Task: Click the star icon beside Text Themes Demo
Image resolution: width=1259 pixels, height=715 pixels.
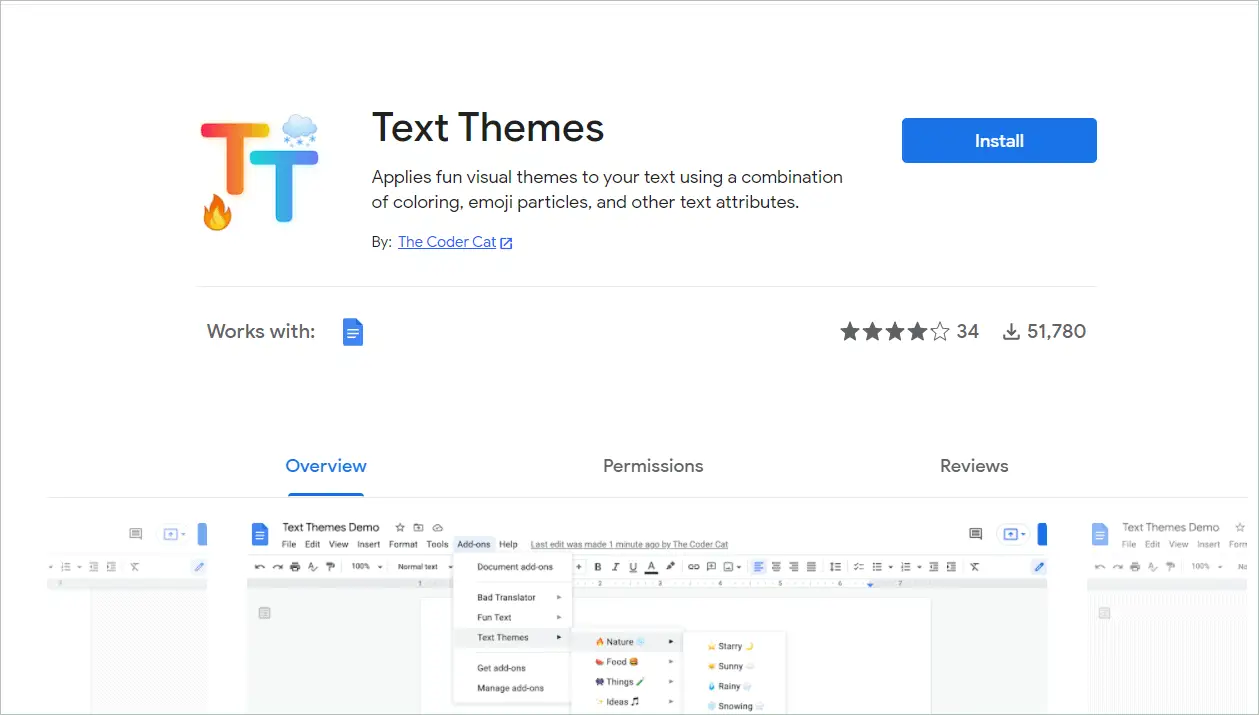Action: click(x=400, y=527)
